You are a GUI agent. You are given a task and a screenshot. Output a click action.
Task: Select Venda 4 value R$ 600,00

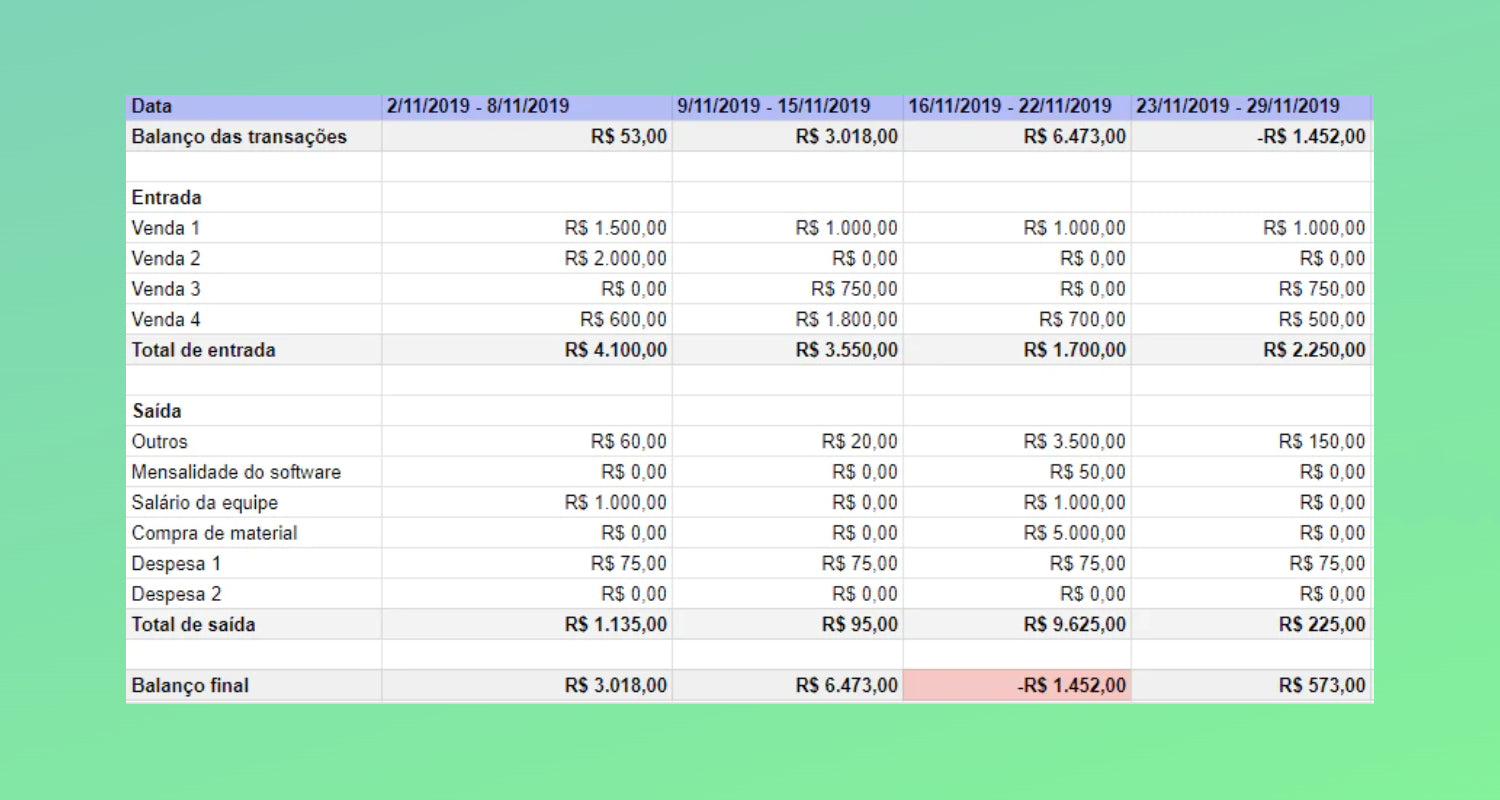click(x=527, y=320)
